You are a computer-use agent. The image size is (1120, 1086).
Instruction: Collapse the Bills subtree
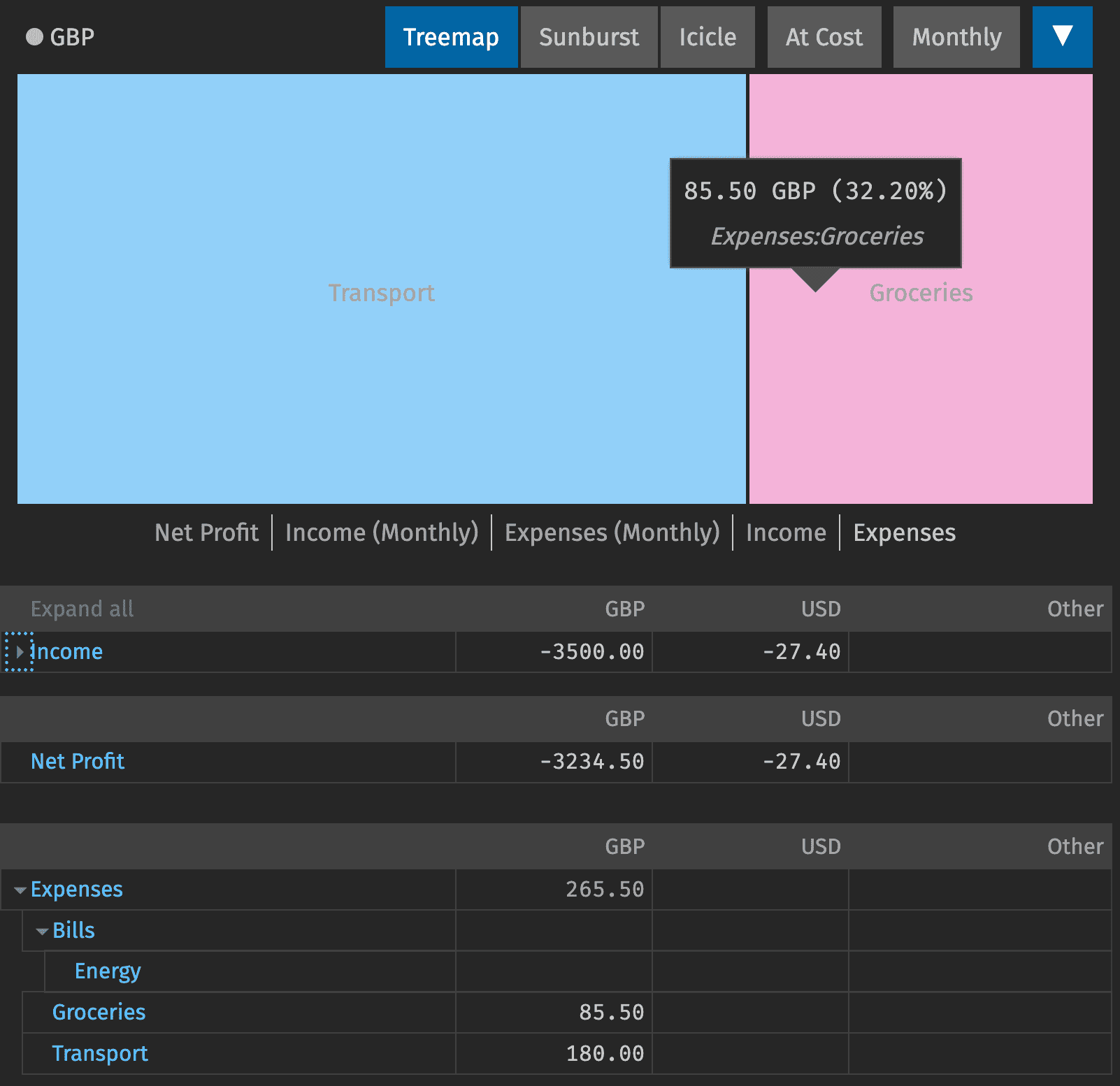41,930
